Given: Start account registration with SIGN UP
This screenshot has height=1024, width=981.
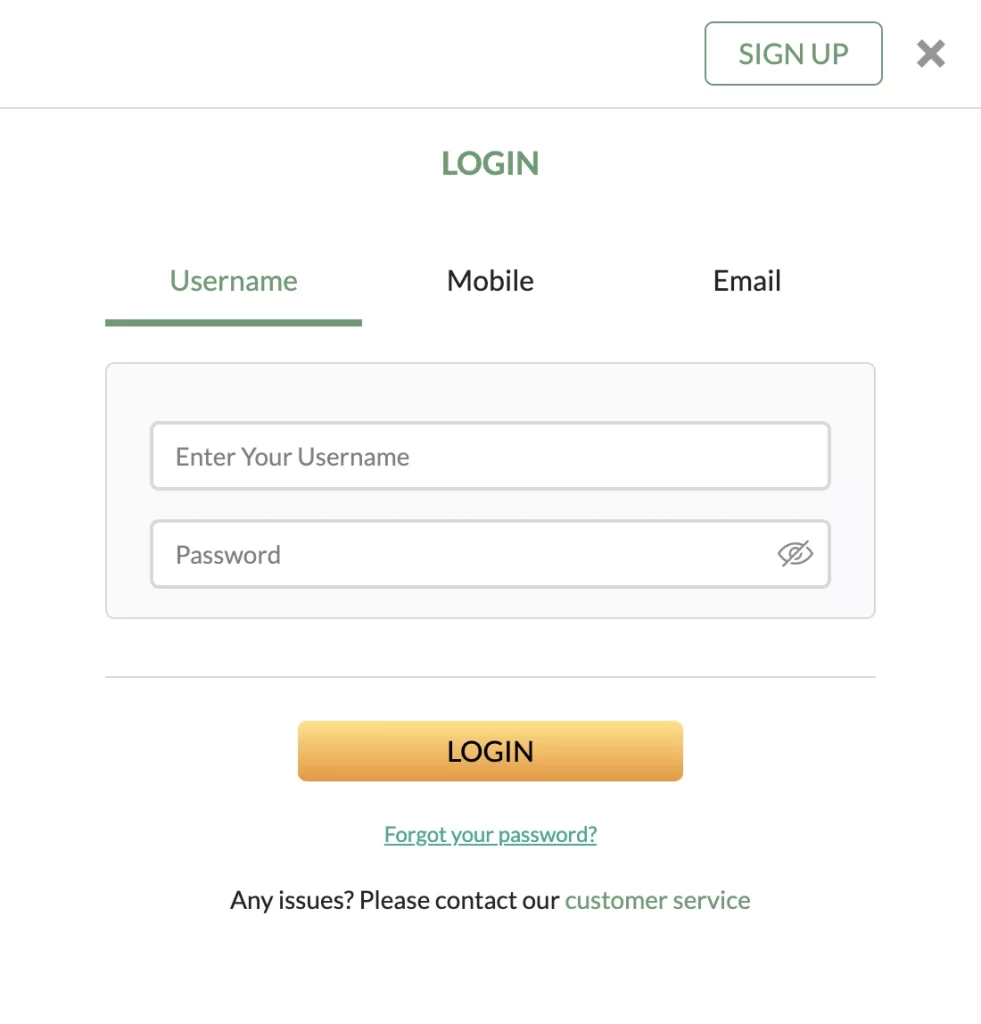Looking at the screenshot, I should [x=793, y=53].
